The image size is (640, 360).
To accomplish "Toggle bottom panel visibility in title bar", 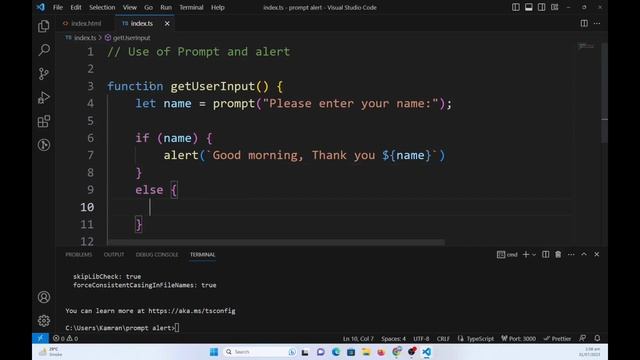I will (x=529, y=7).
